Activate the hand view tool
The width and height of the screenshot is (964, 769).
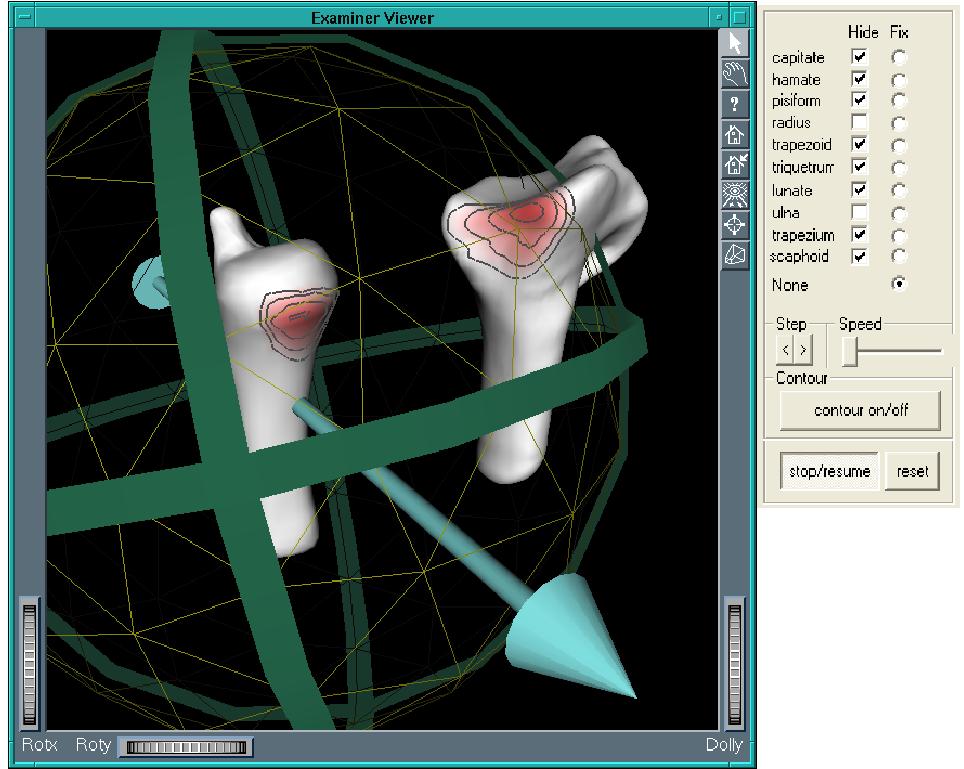click(x=735, y=74)
